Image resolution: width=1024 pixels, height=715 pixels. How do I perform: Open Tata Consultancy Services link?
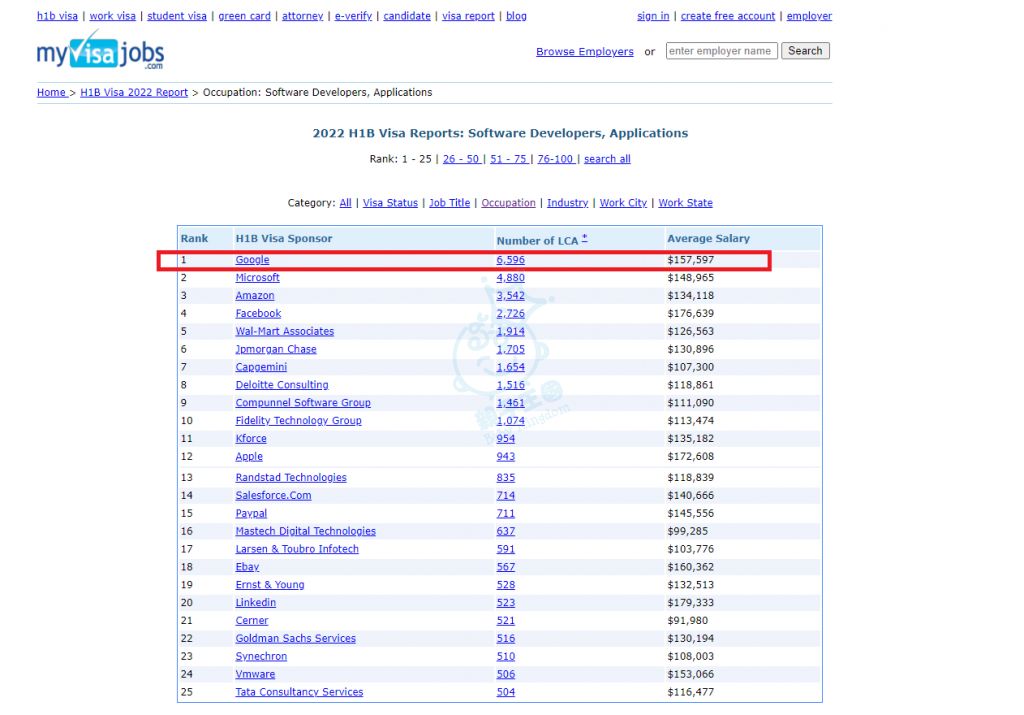tap(299, 691)
